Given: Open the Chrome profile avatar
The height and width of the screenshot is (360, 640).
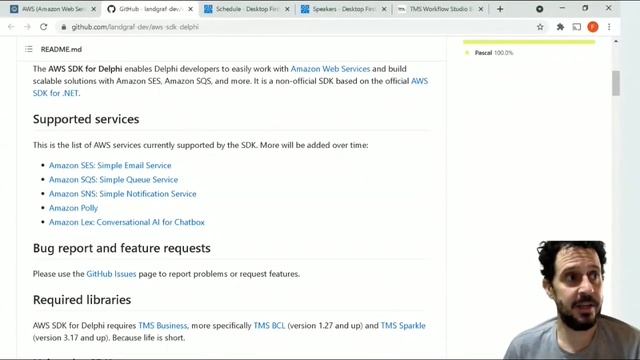Looking at the screenshot, I should pos(593,27).
